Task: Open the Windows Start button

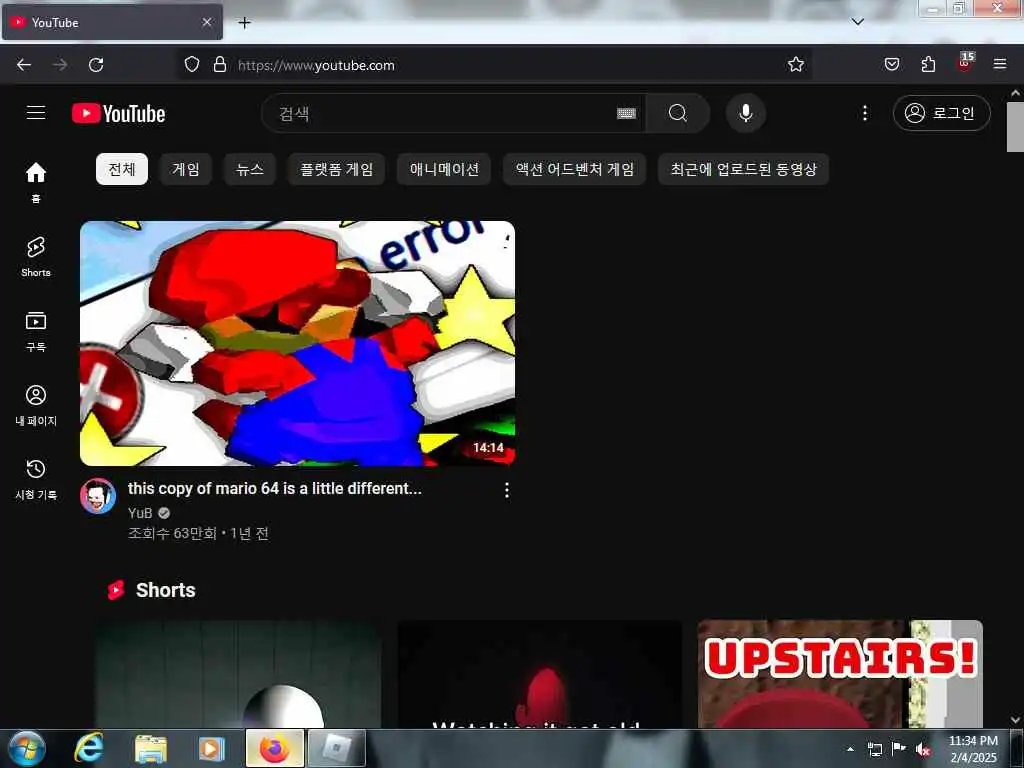Action: tap(26, 748)
